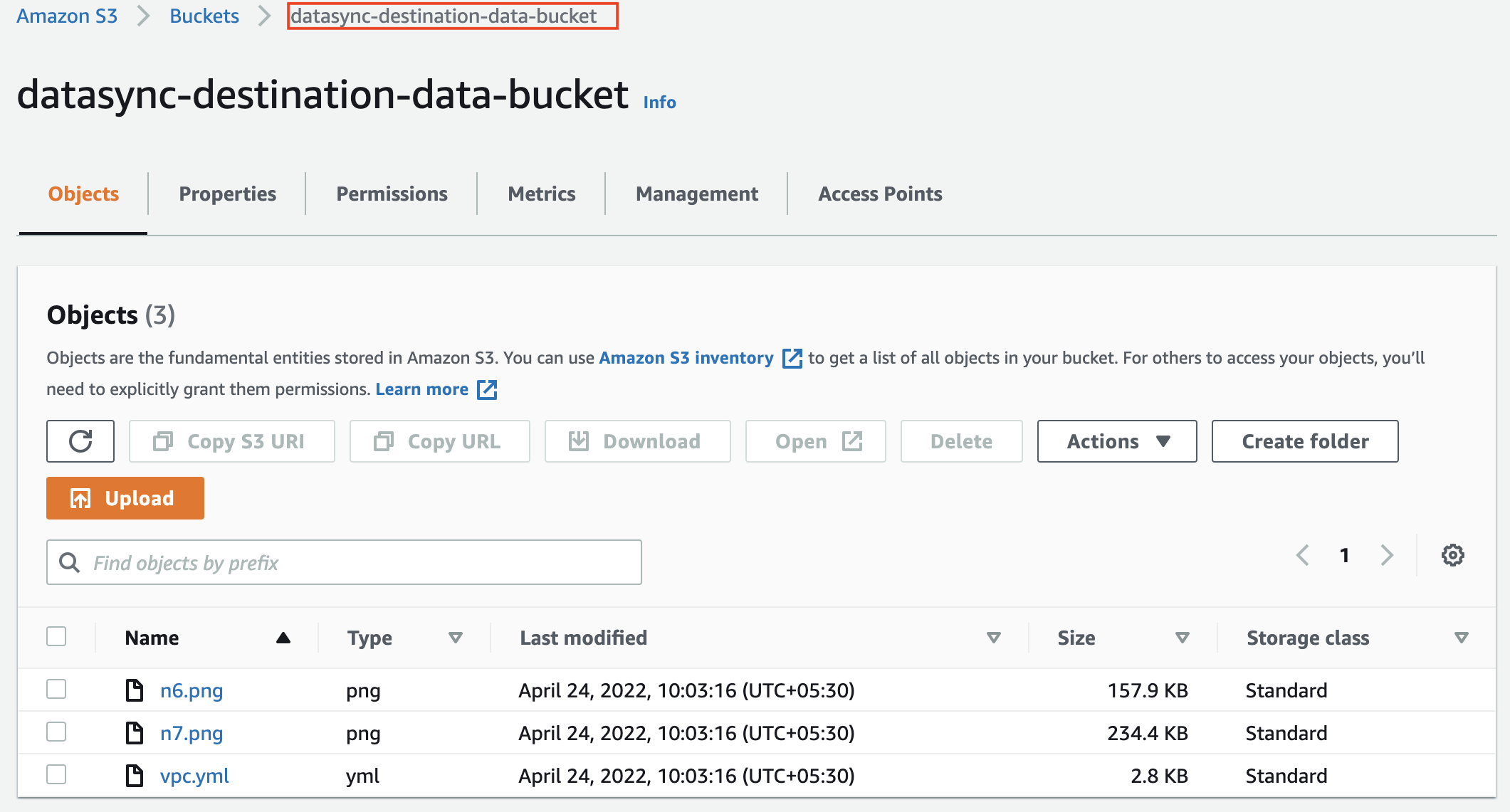Tick the n7.png row checkbox
The width and height of the screenshot is (1510, 812).
pos(56,732)
